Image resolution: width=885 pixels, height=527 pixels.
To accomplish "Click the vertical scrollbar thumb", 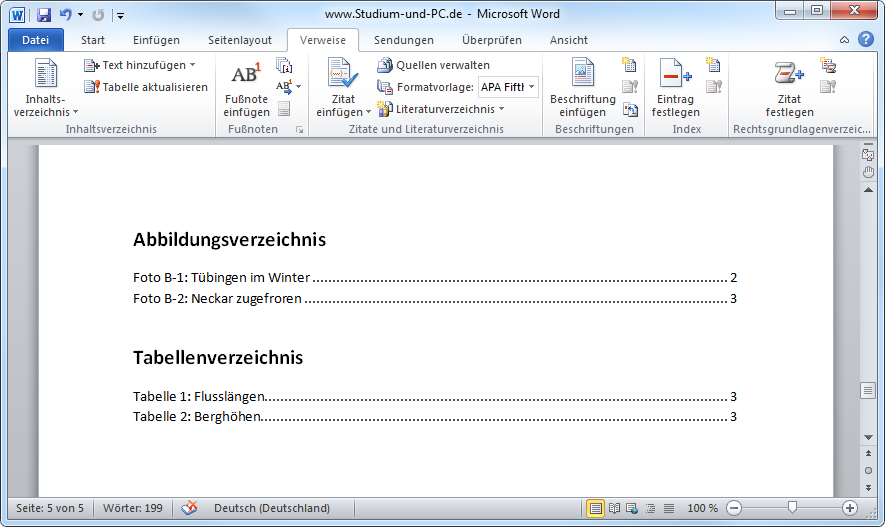I will [x=868, y=390].
